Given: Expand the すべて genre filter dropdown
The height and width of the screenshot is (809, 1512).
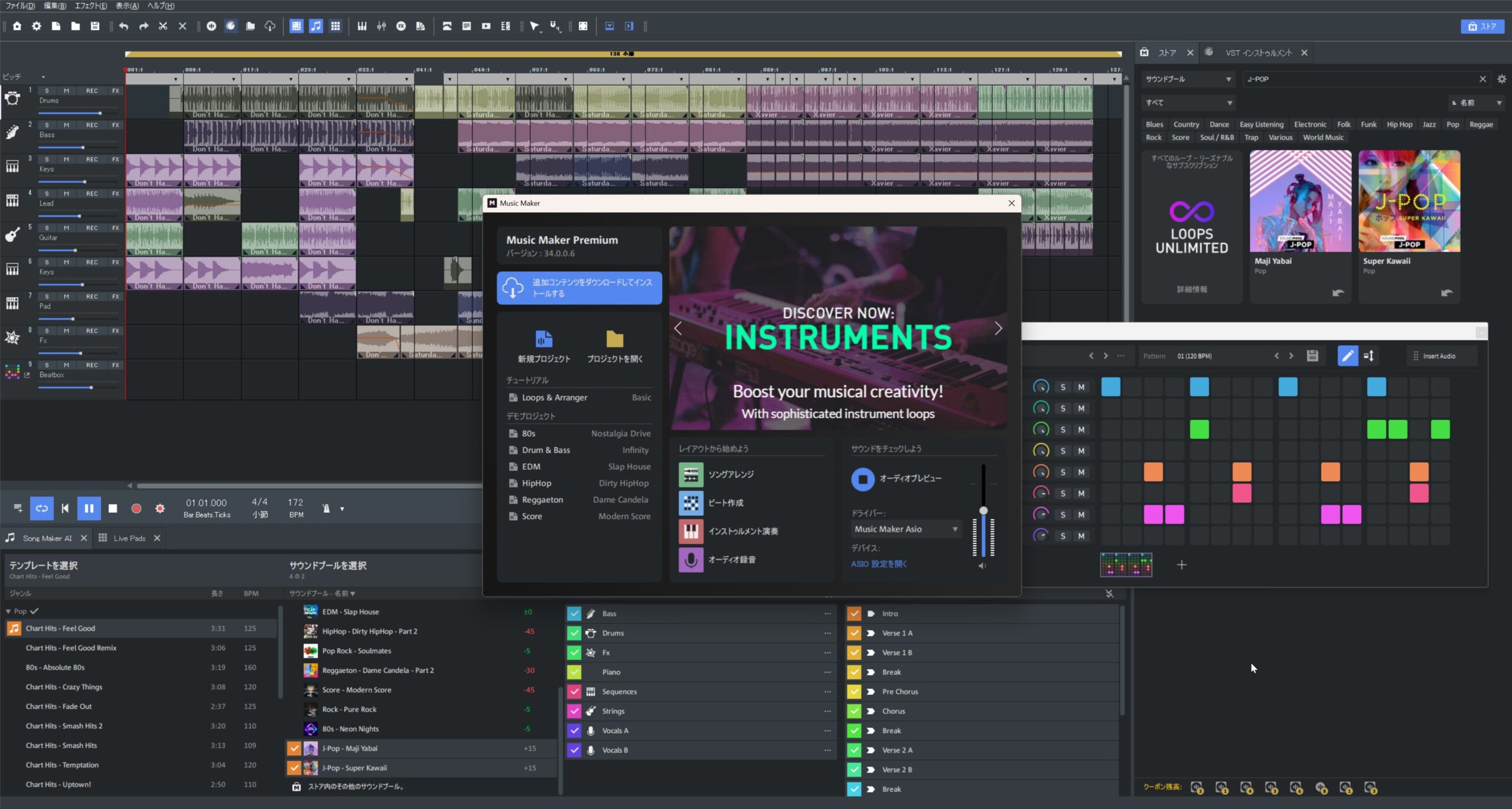Looking at the screenshot, I should point(1188,102).
